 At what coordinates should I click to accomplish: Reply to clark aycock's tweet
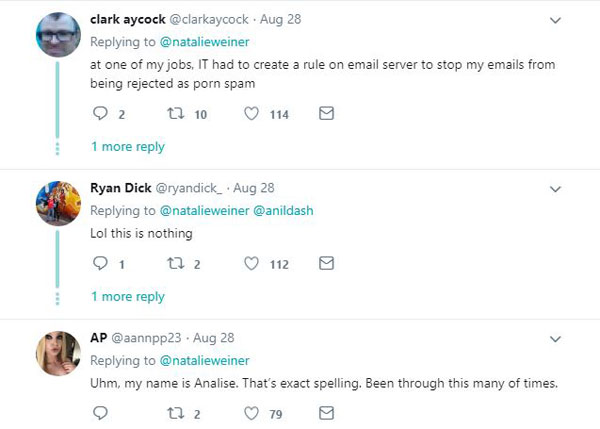(x=100, y=113)
